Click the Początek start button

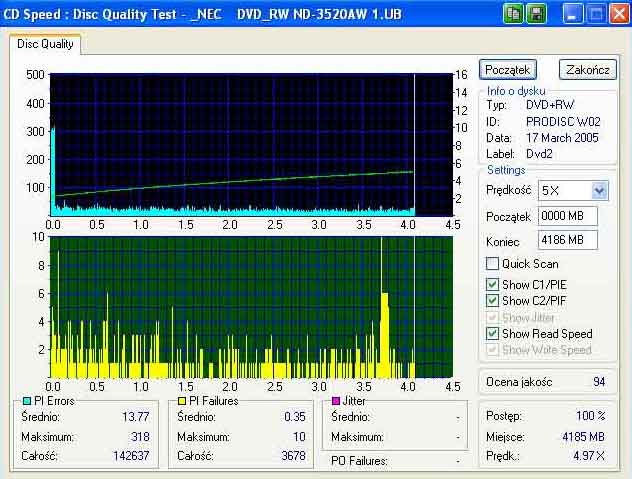[x=508, y=70]
